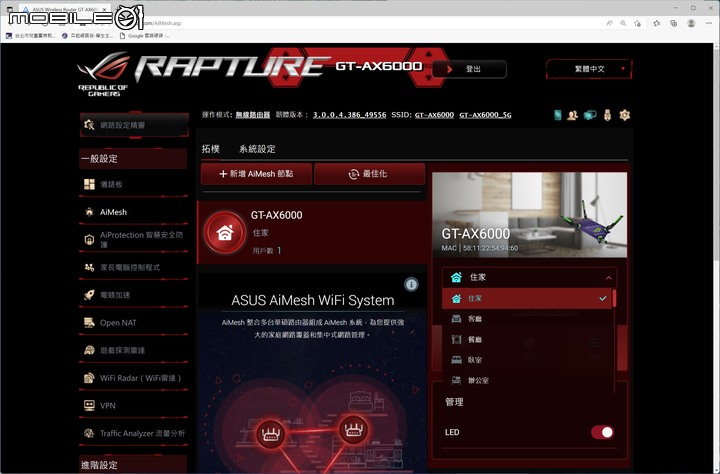Click the connected devices monitor status icon
The width and height of the screenshot is (720, 474).
pyautogui.click(x=590, y=115)
